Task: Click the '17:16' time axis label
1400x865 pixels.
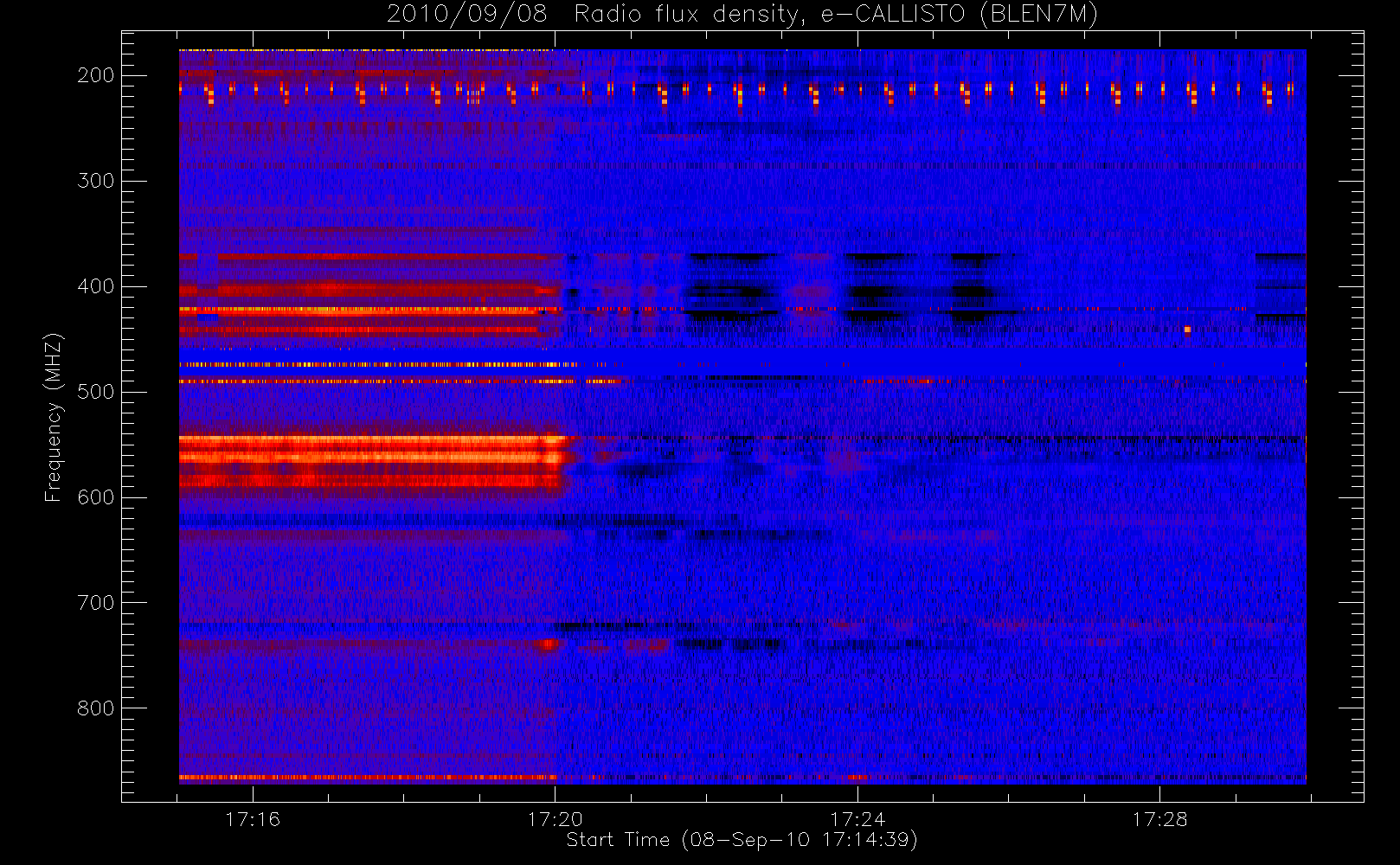Action: pyautogui.click(x=253, y=819)
